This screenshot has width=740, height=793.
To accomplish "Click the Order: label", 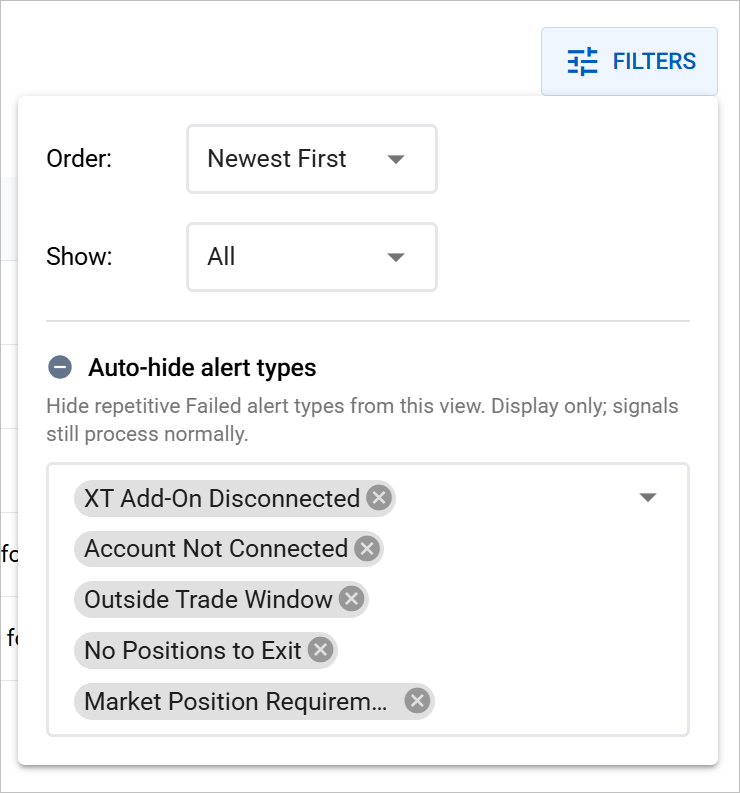I will click(79, 159).
